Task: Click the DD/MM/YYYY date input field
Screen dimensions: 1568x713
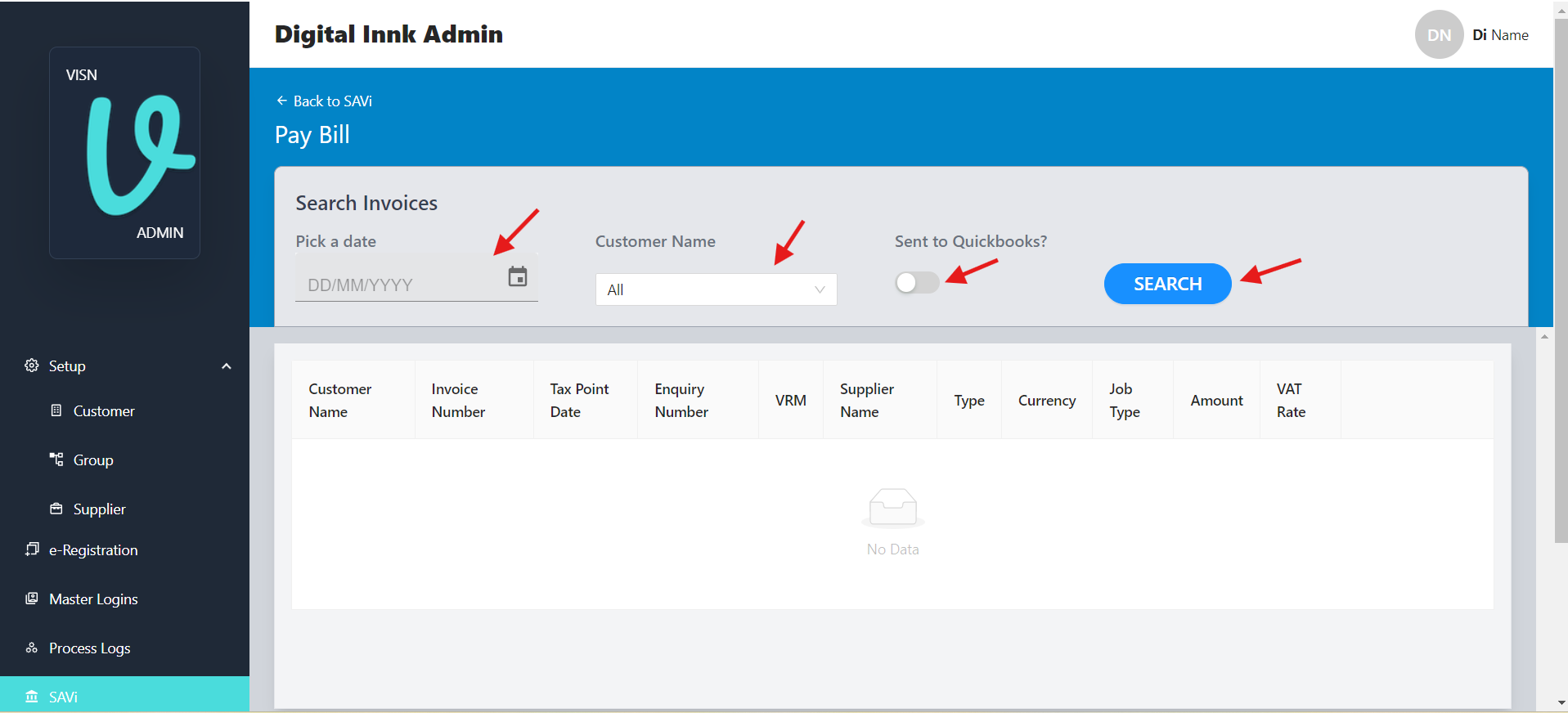Action: tap(397, 285)
